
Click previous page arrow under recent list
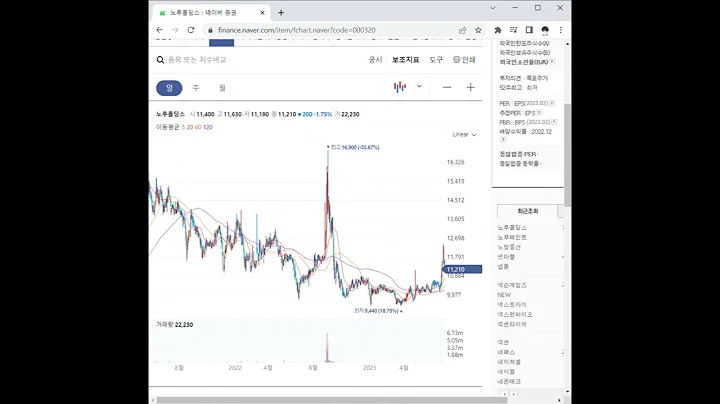coord(505,394)
